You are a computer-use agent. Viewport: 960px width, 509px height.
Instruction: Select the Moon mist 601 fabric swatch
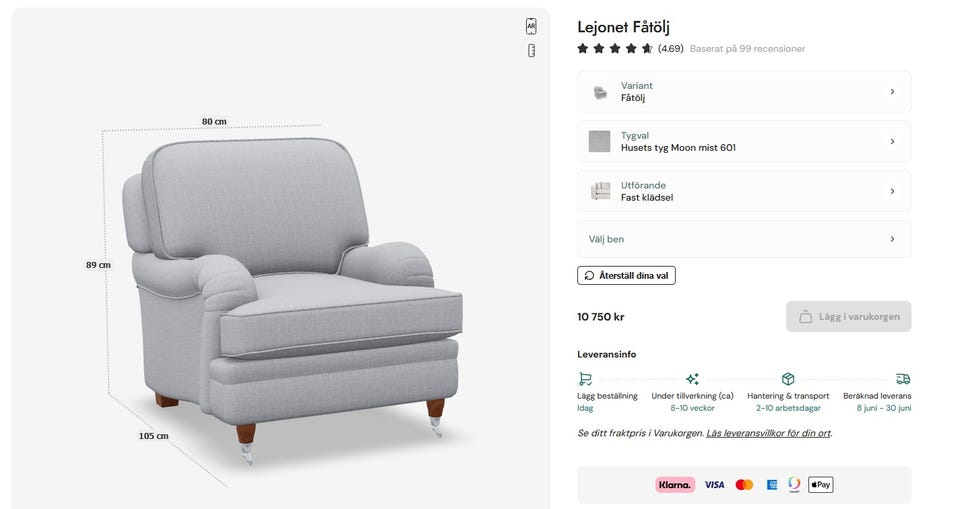click(600, 142)
